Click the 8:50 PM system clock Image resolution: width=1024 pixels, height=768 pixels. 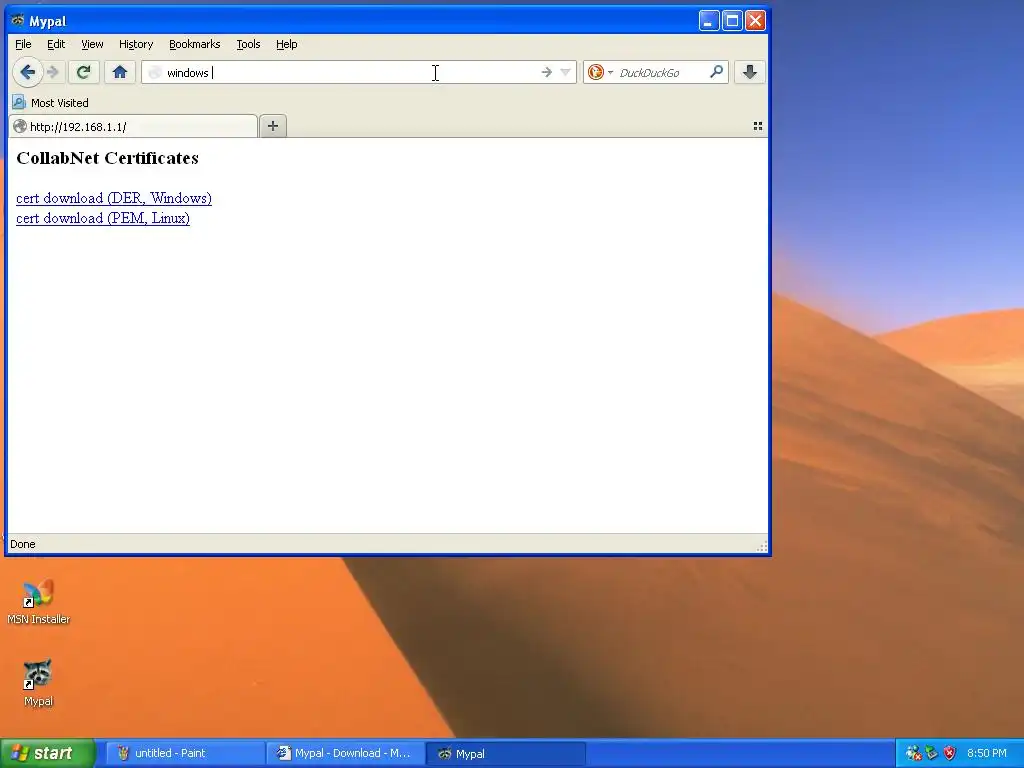987,753
